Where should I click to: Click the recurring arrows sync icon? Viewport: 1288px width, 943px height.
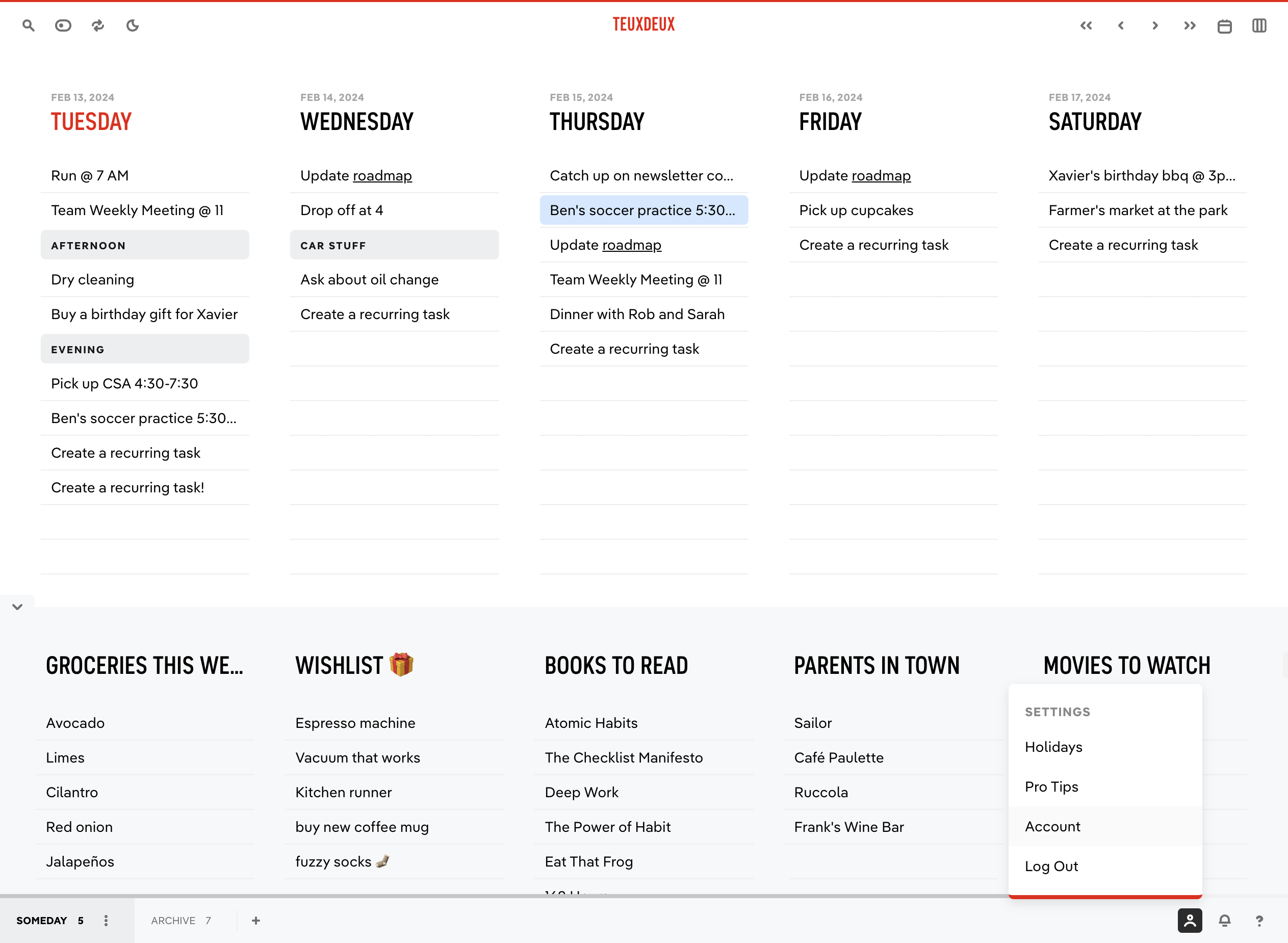pos(98,25)
